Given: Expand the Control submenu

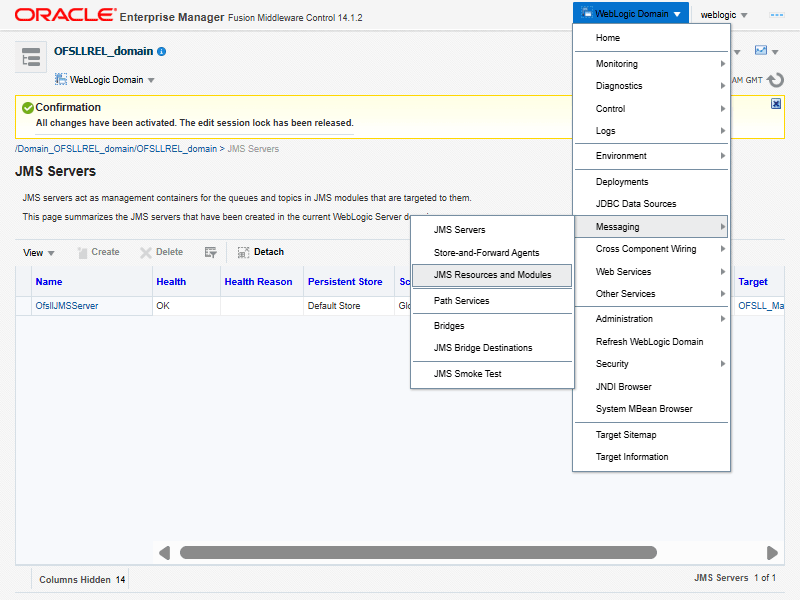Looking at the screenshot, I should 651,109.
